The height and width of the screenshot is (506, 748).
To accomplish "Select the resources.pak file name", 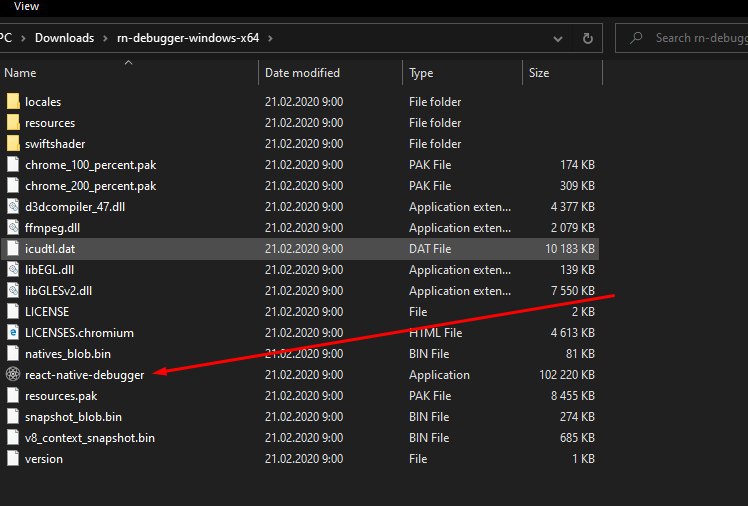I will tap(61, 396).
